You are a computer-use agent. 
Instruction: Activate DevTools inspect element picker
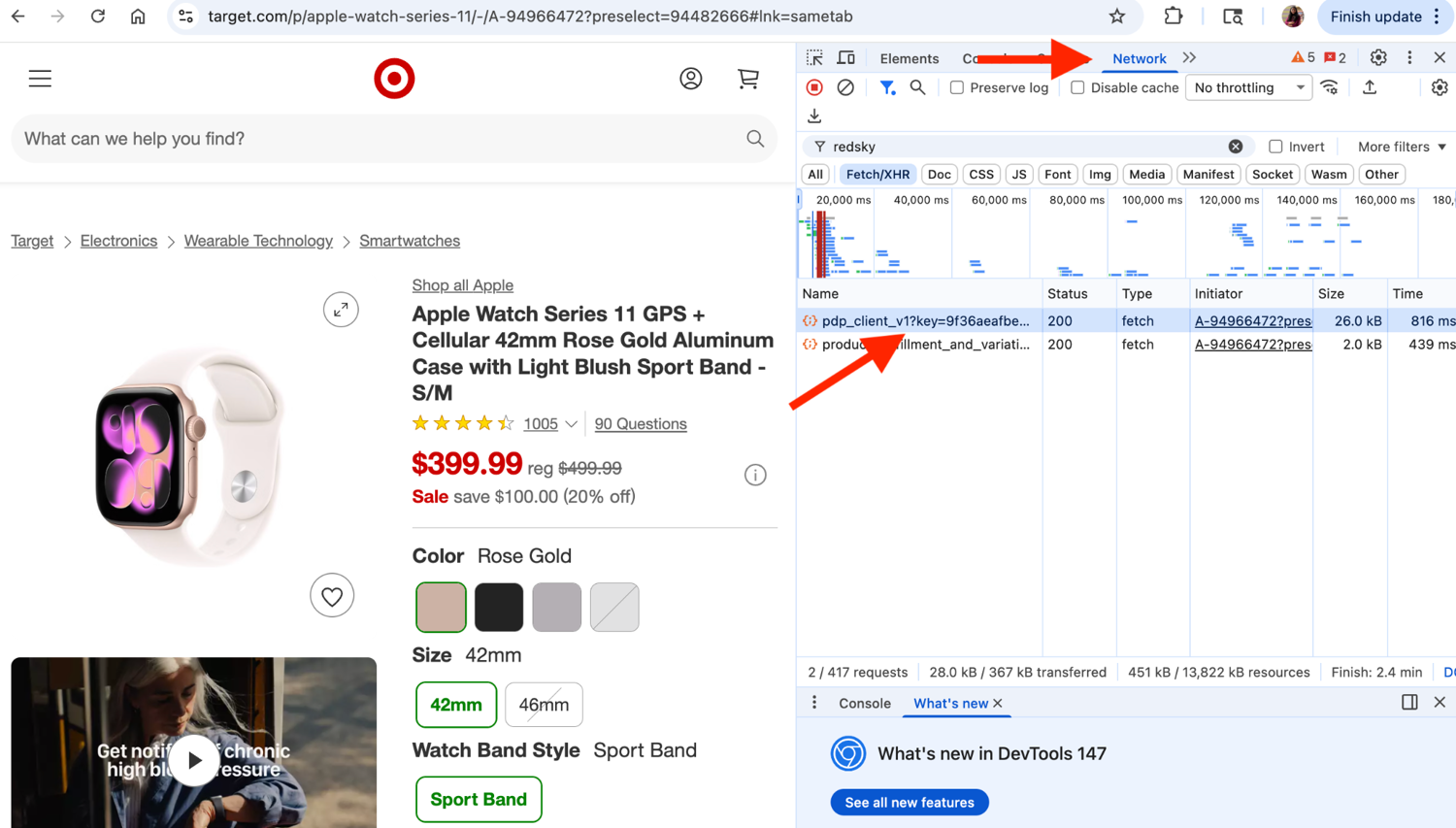pos(814,58)
